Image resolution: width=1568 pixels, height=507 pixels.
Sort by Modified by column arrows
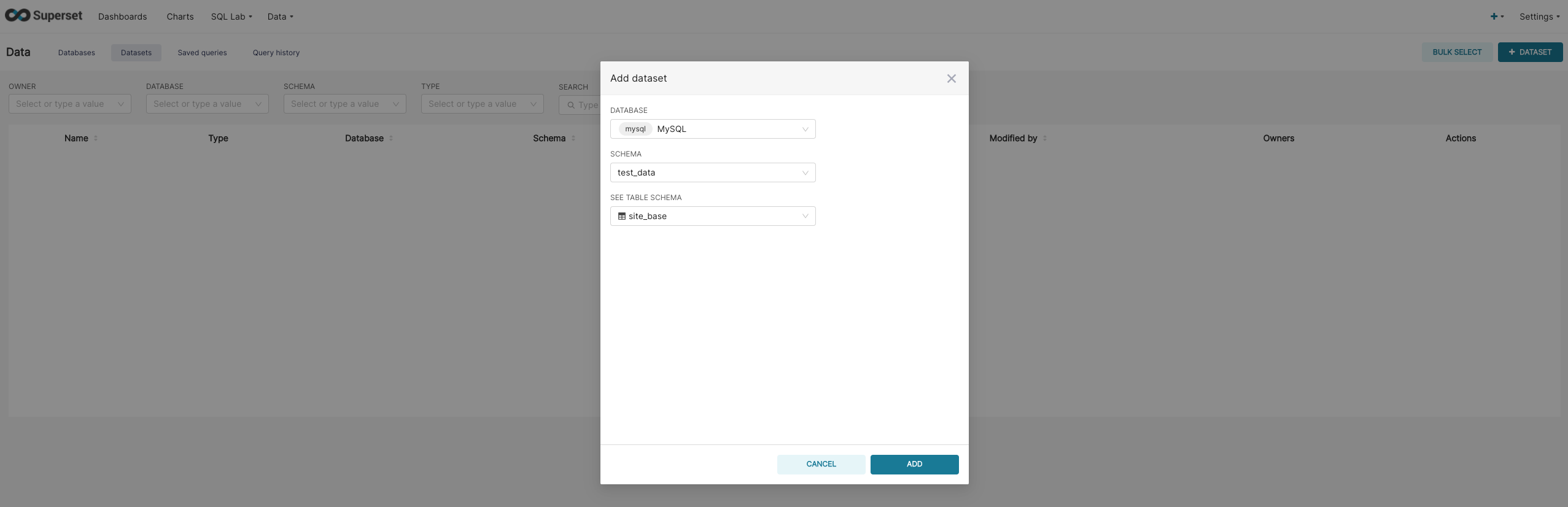click(1045, 139)
